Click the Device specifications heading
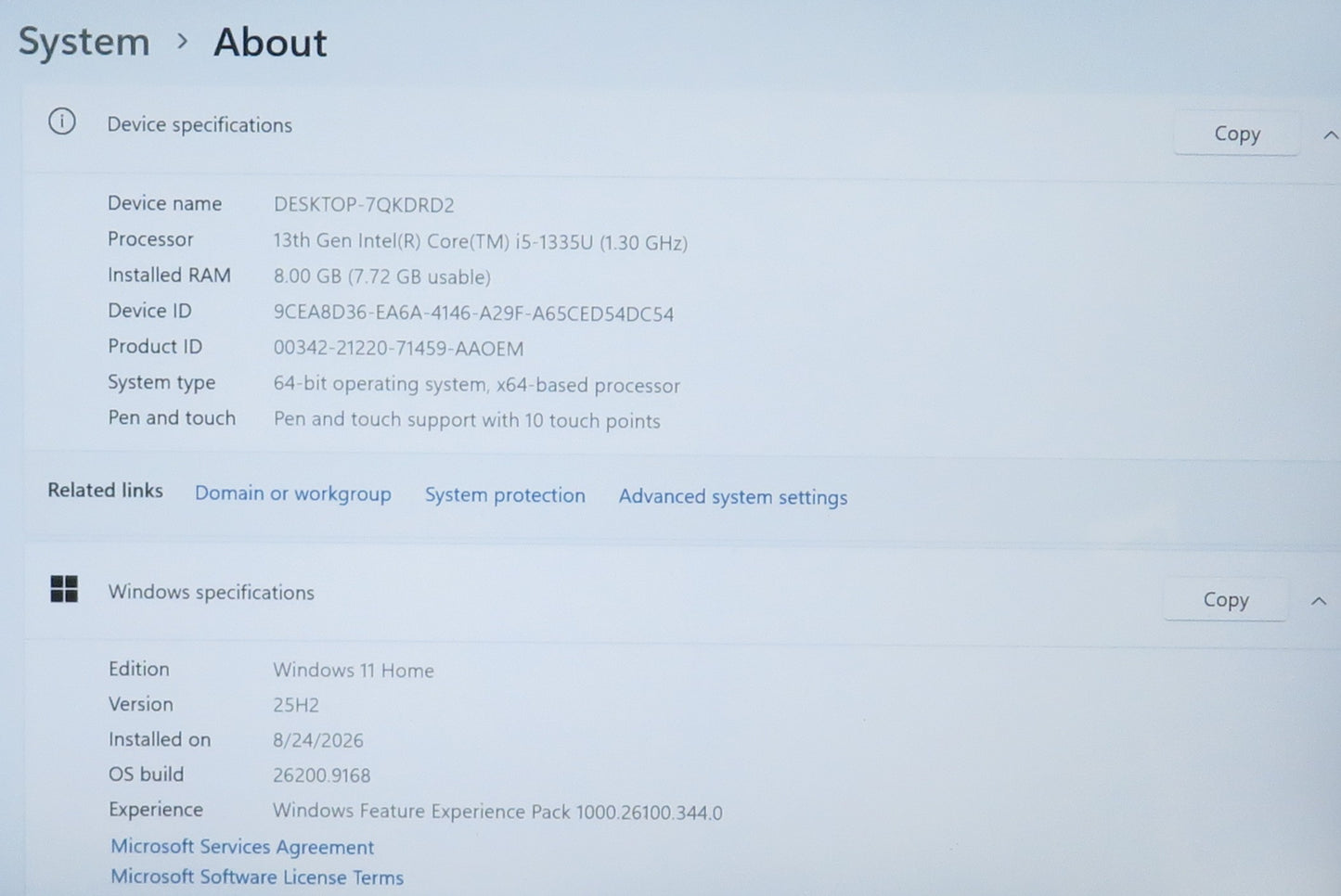Screen dimensions: 1341x896 200,125
